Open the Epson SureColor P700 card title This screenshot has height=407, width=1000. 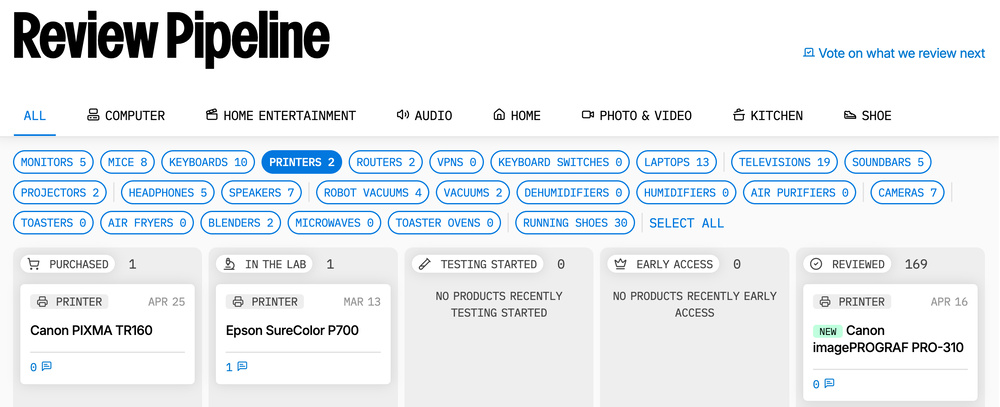(293, 330)
